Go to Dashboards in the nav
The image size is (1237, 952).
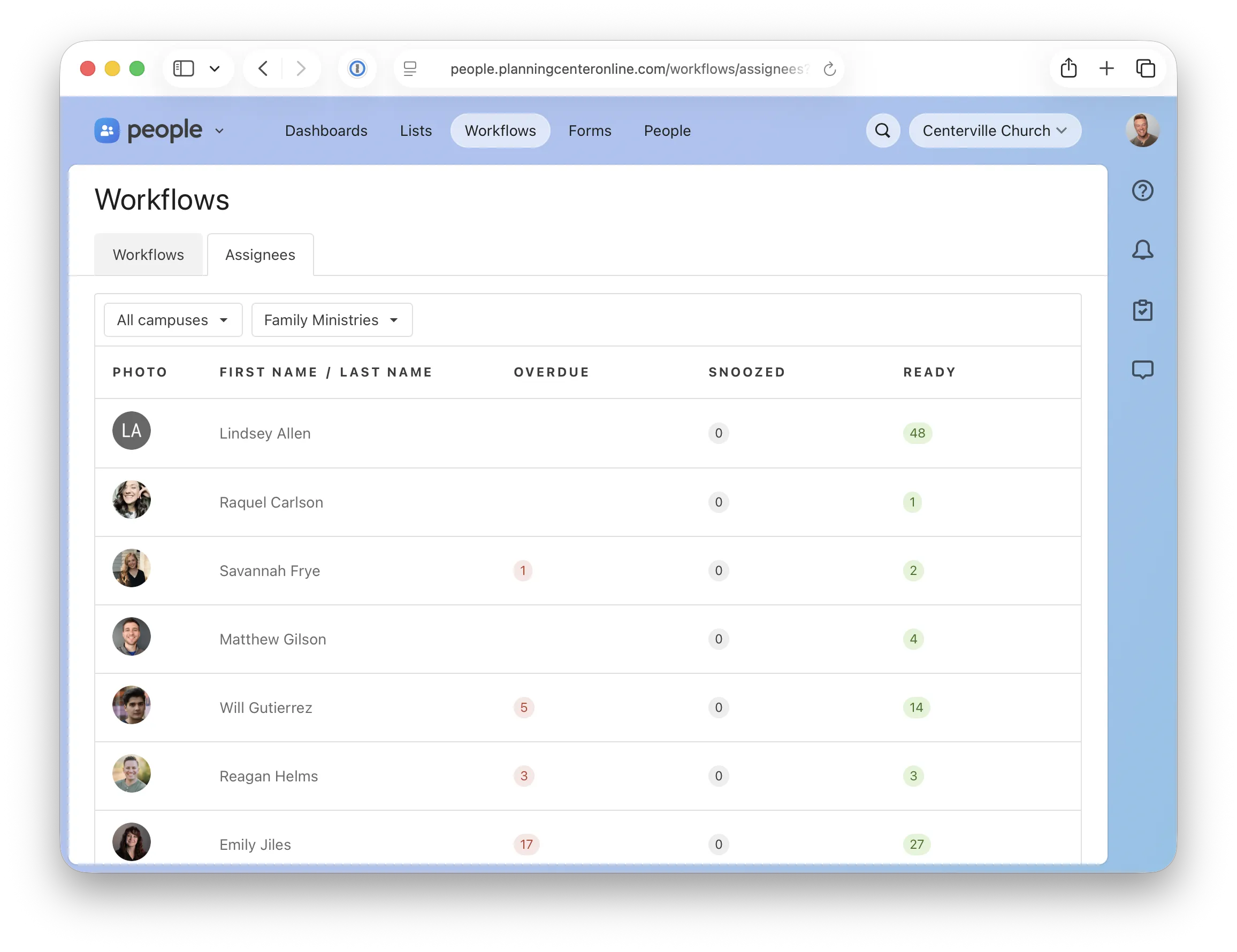click(x=326, y=131)
